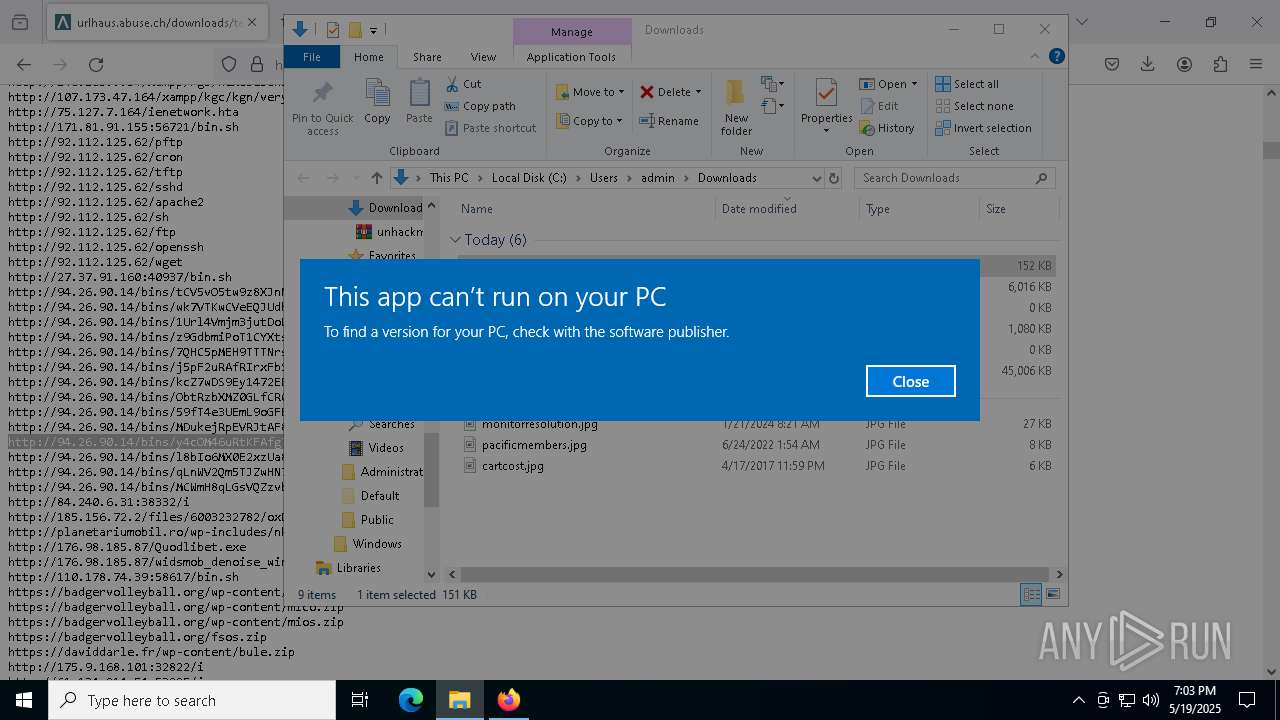Select file pacificmembers.jpg
Image resolution: width=1280 pixels, height=720 pixels.
point(534,445)
